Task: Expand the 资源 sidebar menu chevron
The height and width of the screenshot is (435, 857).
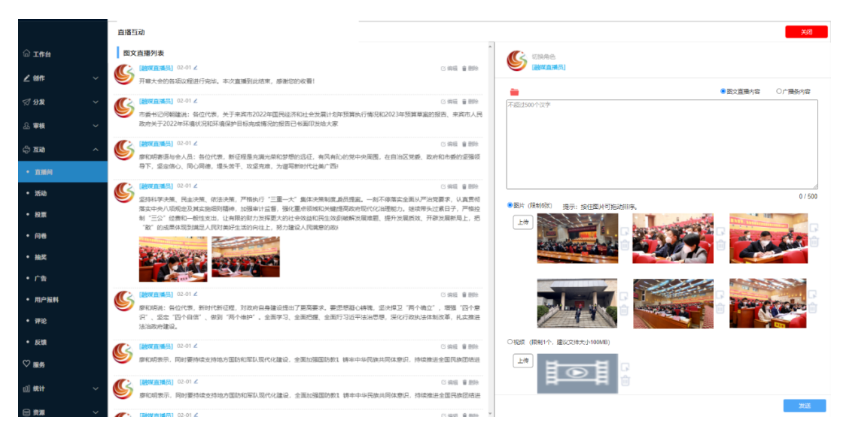Action: (x=96, y=412)
